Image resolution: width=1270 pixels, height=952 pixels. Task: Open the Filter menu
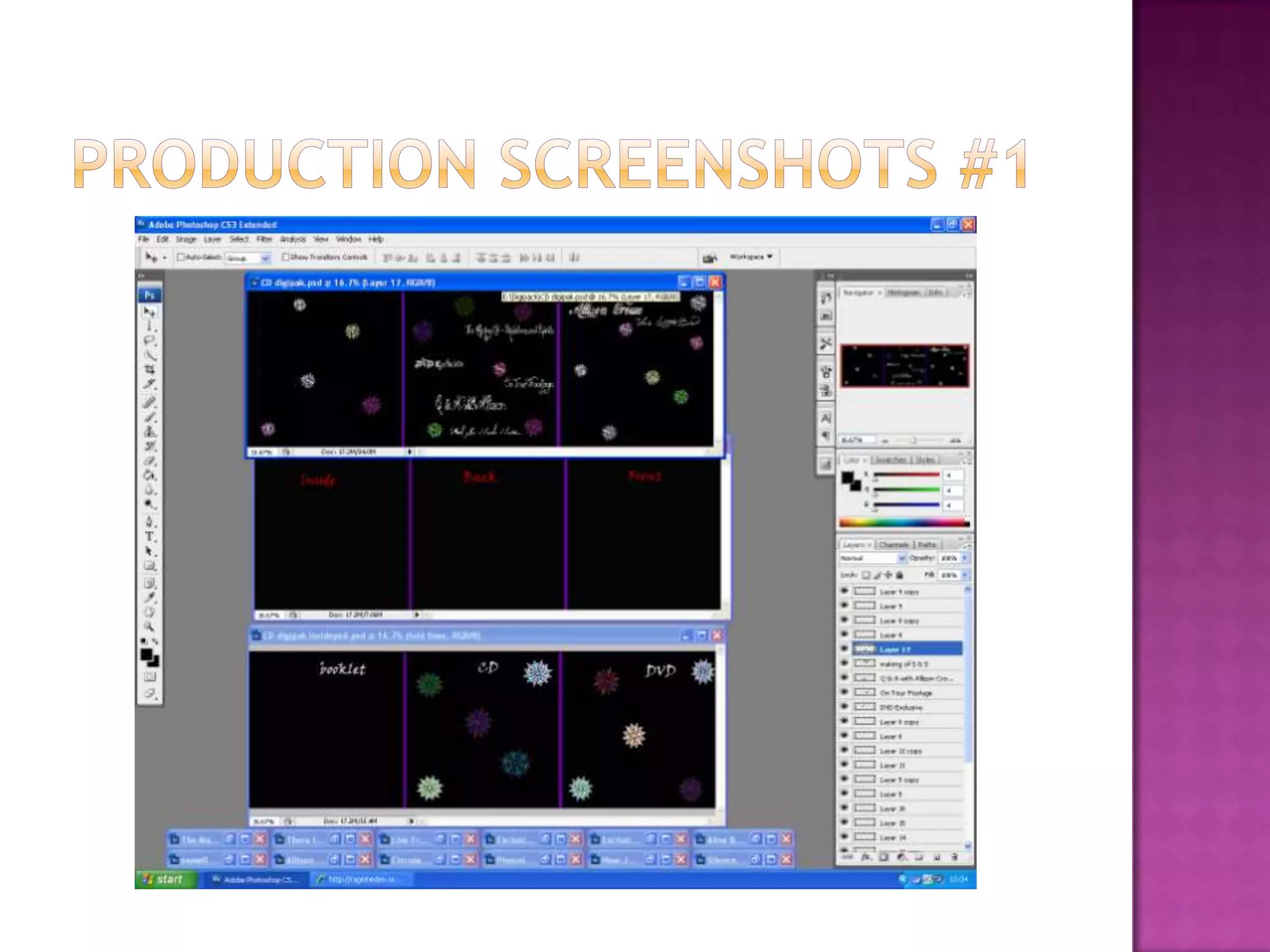[x=264, y=239]
